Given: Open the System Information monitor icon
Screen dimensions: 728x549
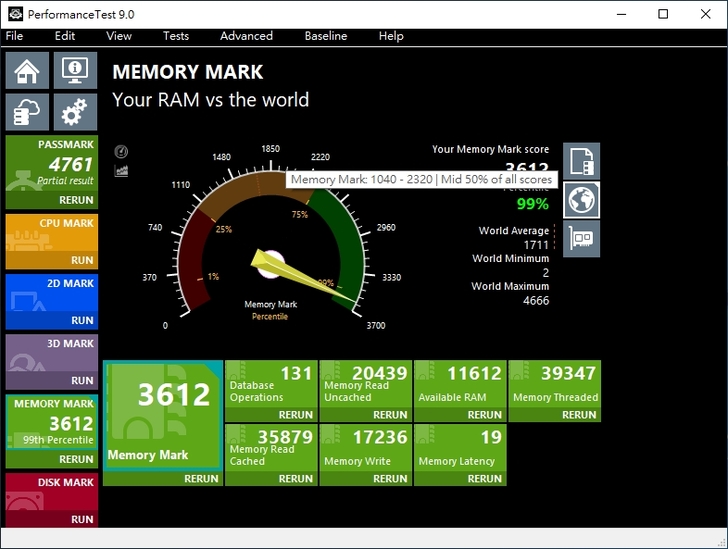Looking at the screenshot, I should click(74, 71).
